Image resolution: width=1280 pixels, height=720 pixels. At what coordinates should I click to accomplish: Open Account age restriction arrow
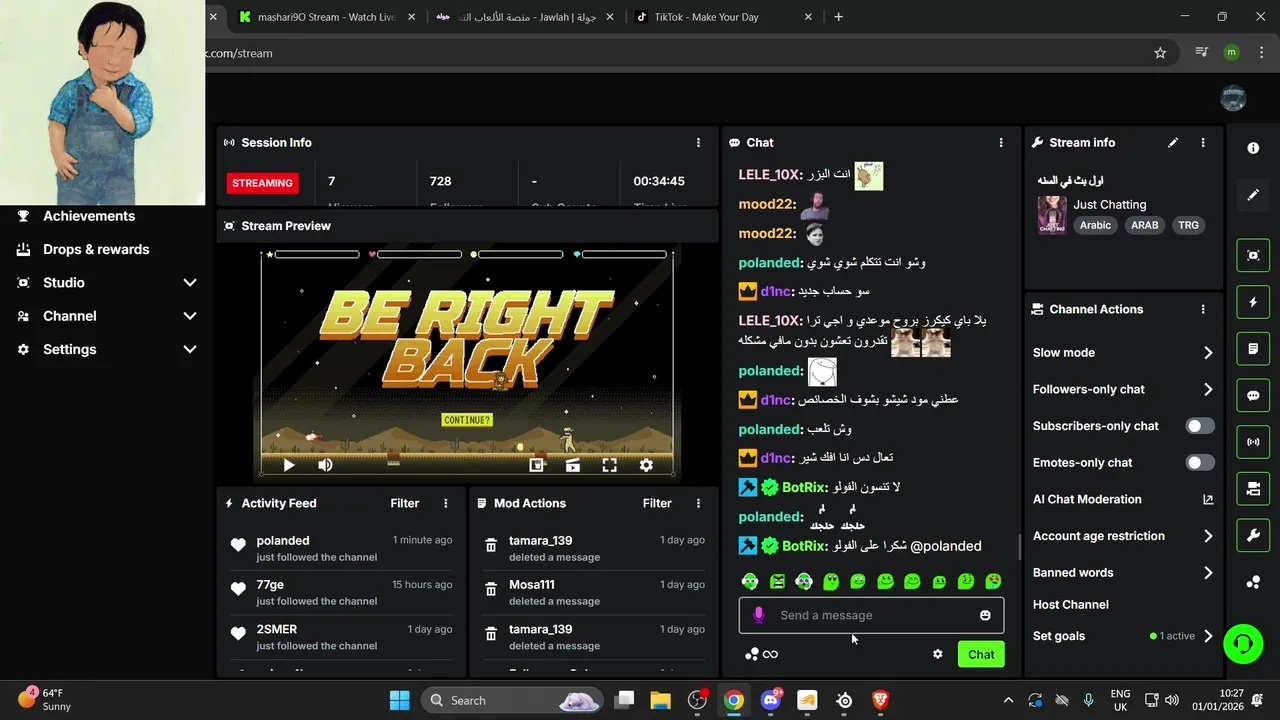coord(1208,536)
